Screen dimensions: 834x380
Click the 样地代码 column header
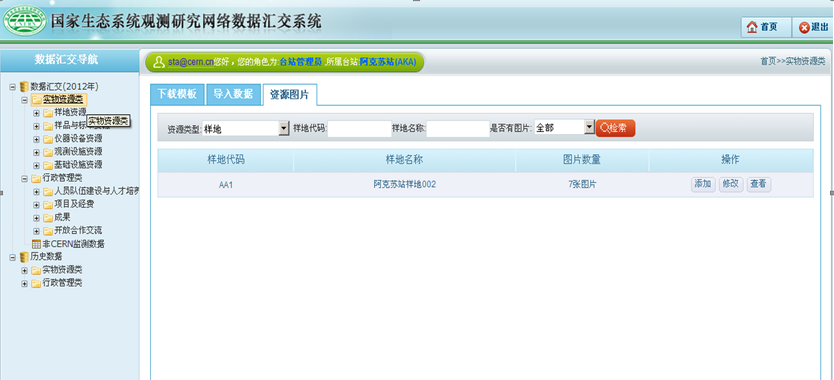[x=226, y=160]
